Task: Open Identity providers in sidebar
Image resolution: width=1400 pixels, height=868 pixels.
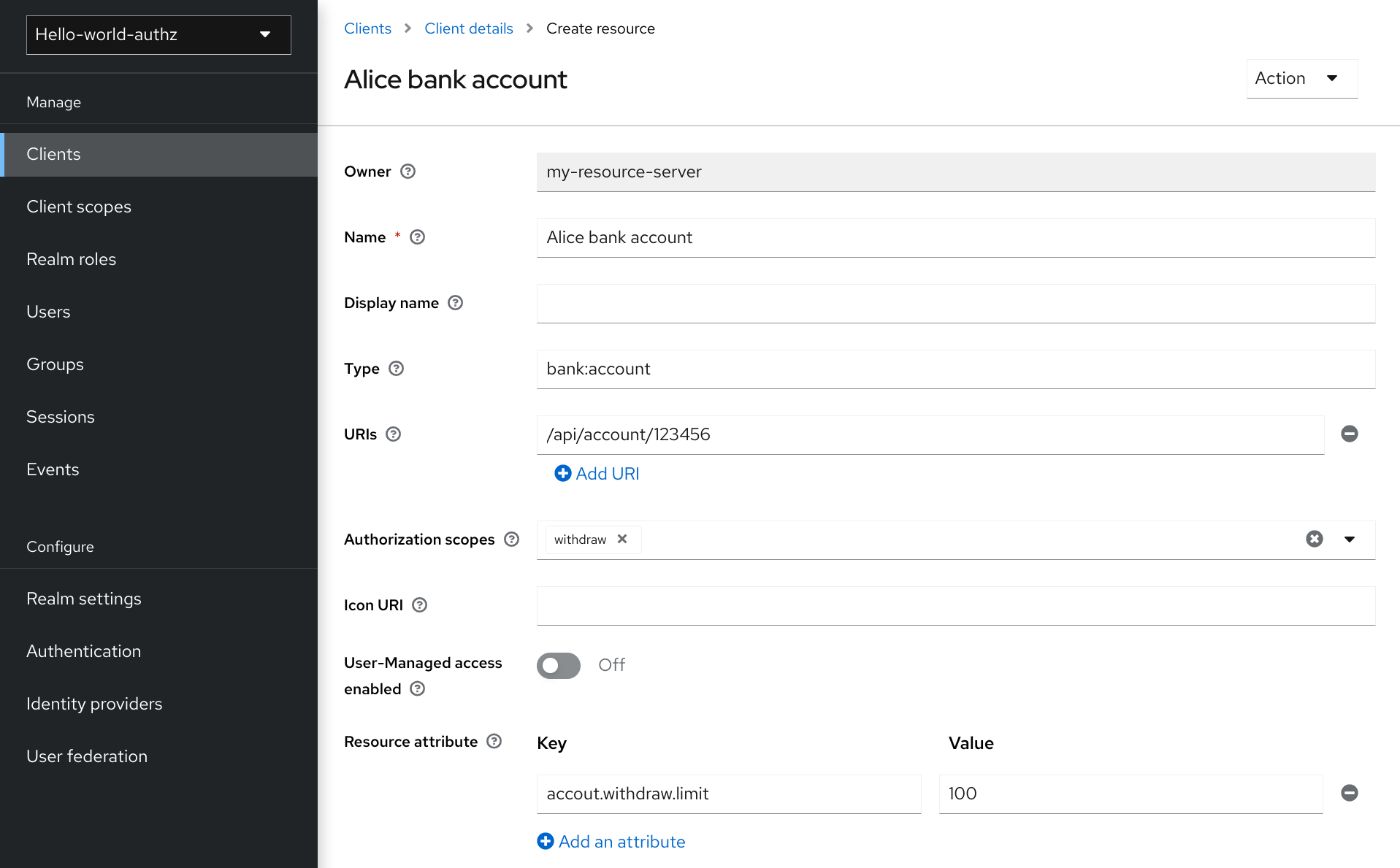Action: (x=94, y=704)
